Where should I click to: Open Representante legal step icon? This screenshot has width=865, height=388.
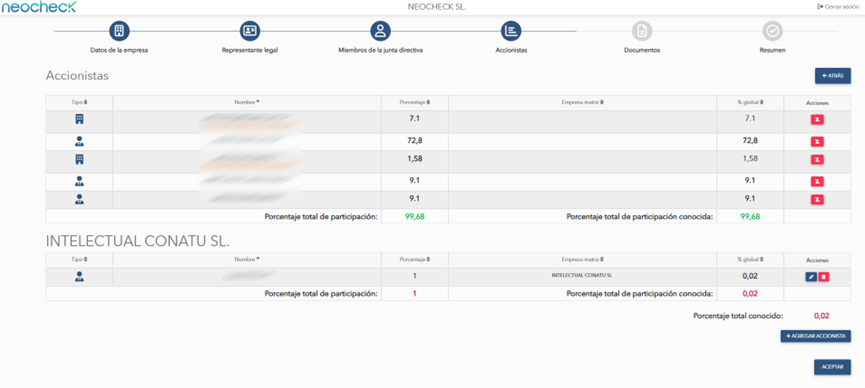click(250, 31)
